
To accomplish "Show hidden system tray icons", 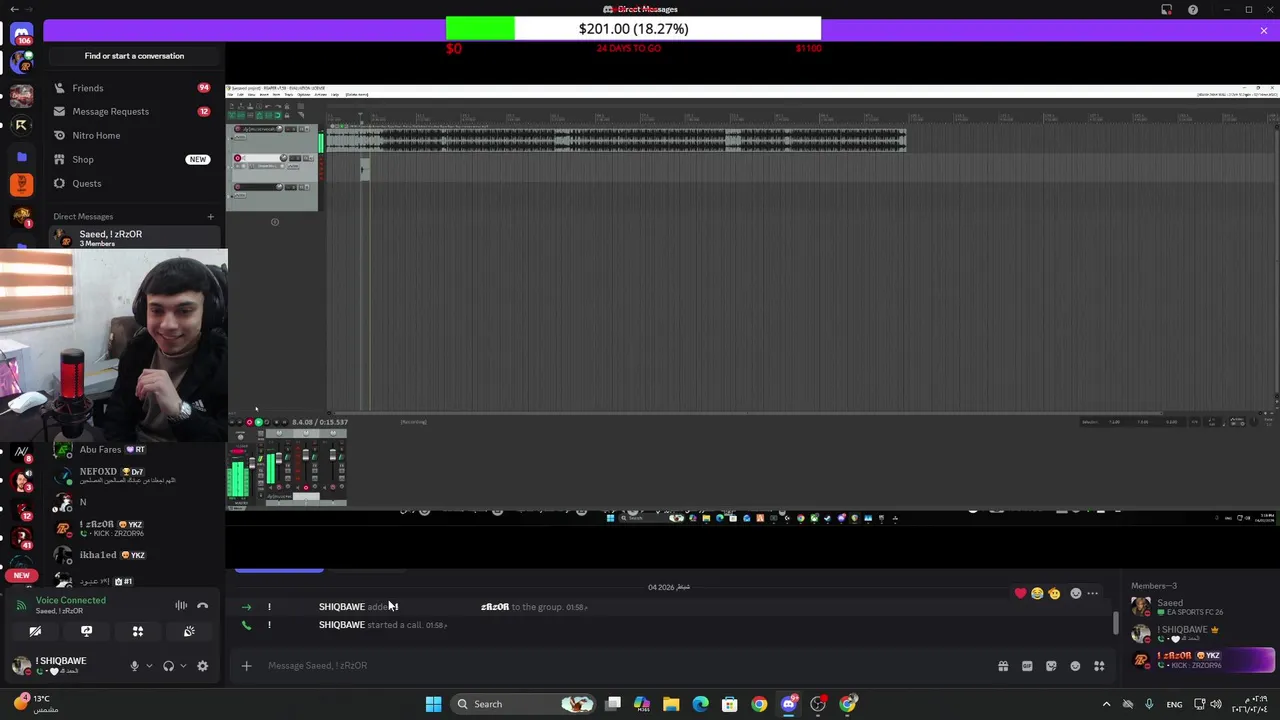I will (1106, 704).
